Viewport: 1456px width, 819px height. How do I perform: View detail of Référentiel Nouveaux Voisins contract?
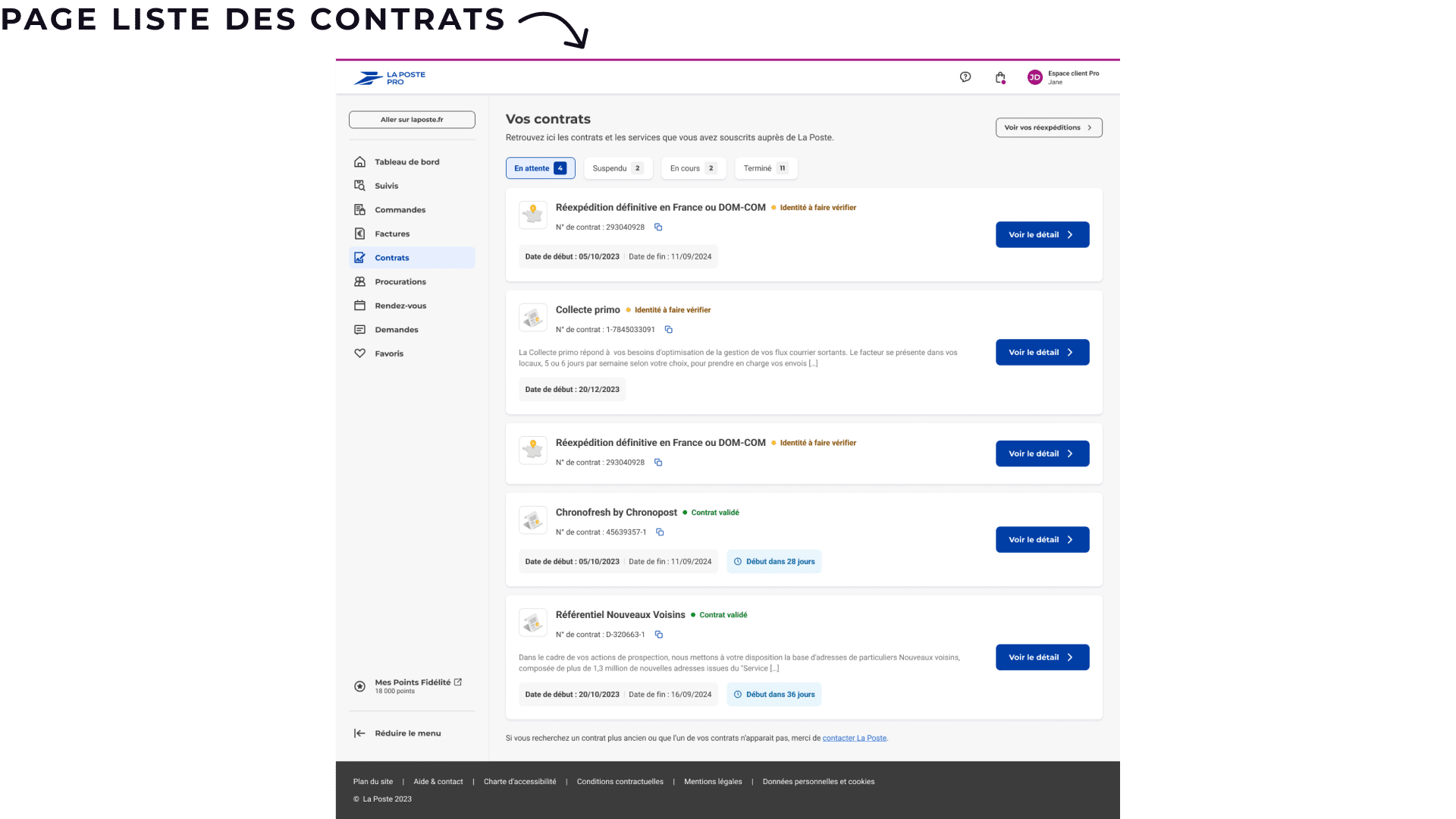coord(1042,657)
